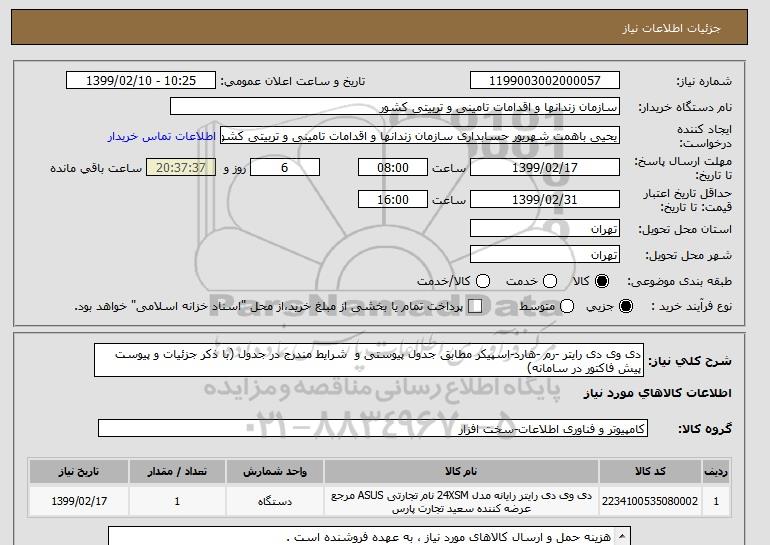Click the remaining time field 20:37:37
Screen dimensions: 770x545
tap(181, 167)
